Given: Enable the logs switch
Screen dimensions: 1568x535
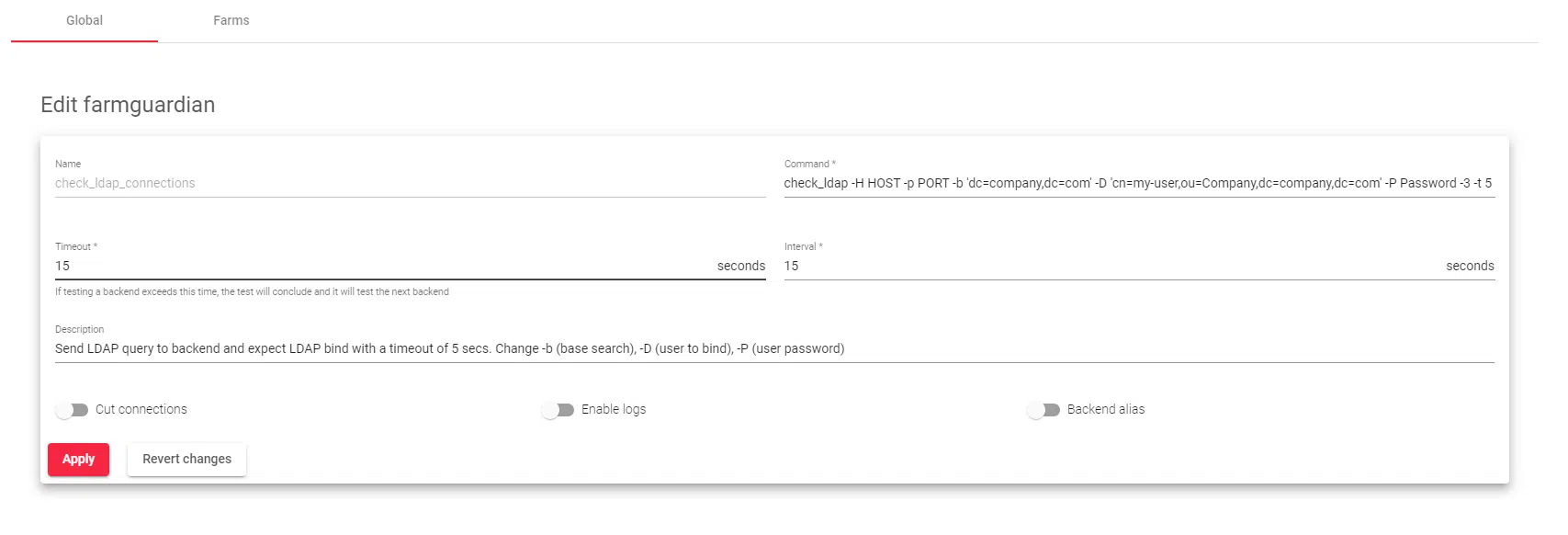Looking at the screenshot, I should [x=558, y=410].
